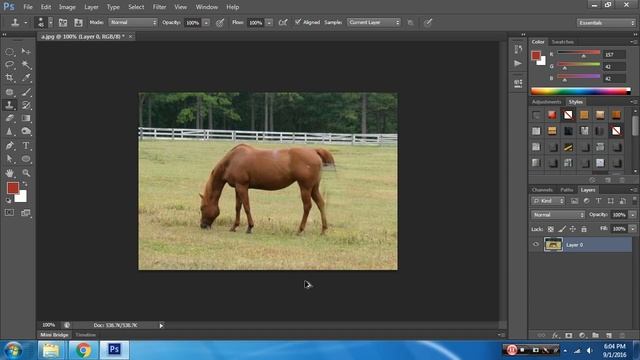Viewport: 640px width, 360px height.
Task: Select the Pen tool
Action: tap(9, 146)
